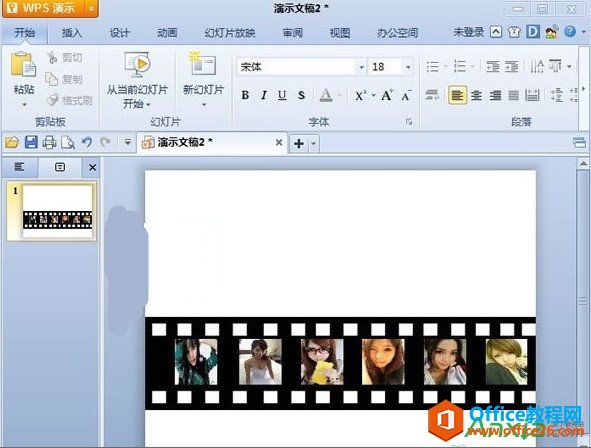Switch to the 动画 ribbon tab
591x448 pixels.
pyautogui.click(x=167, y=33)
